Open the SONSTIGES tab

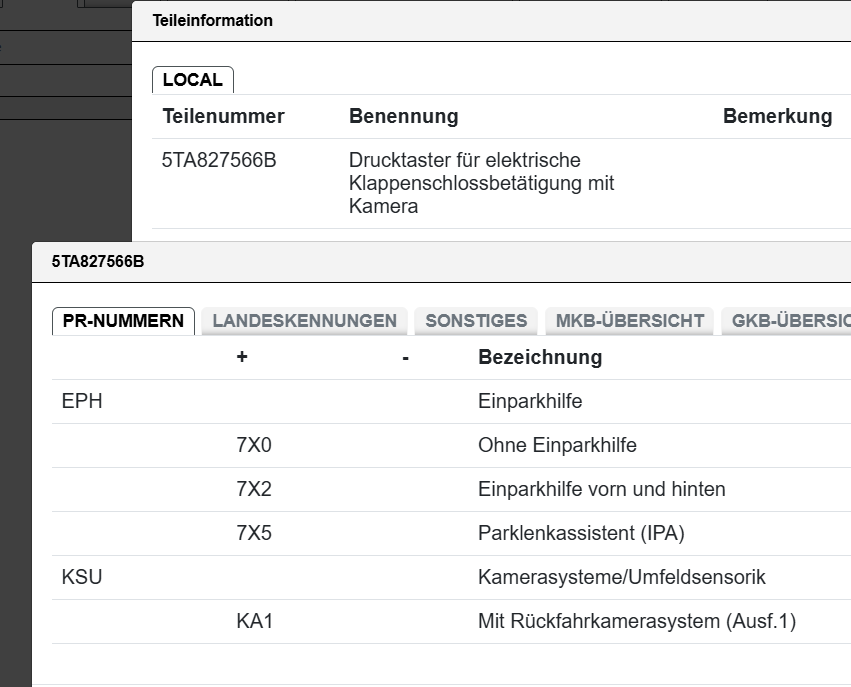pyautogui.click(x=476, y=321)
